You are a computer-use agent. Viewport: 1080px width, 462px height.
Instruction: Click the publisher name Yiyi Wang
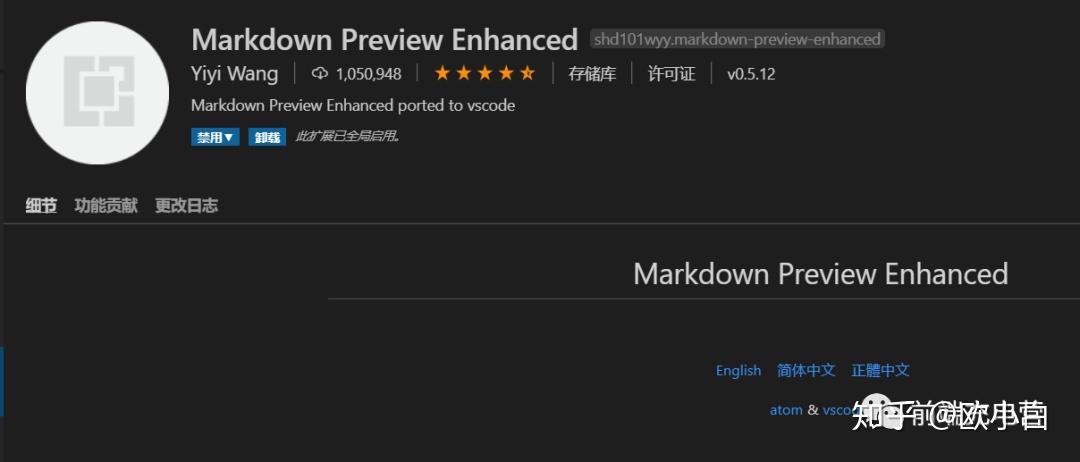235,74
